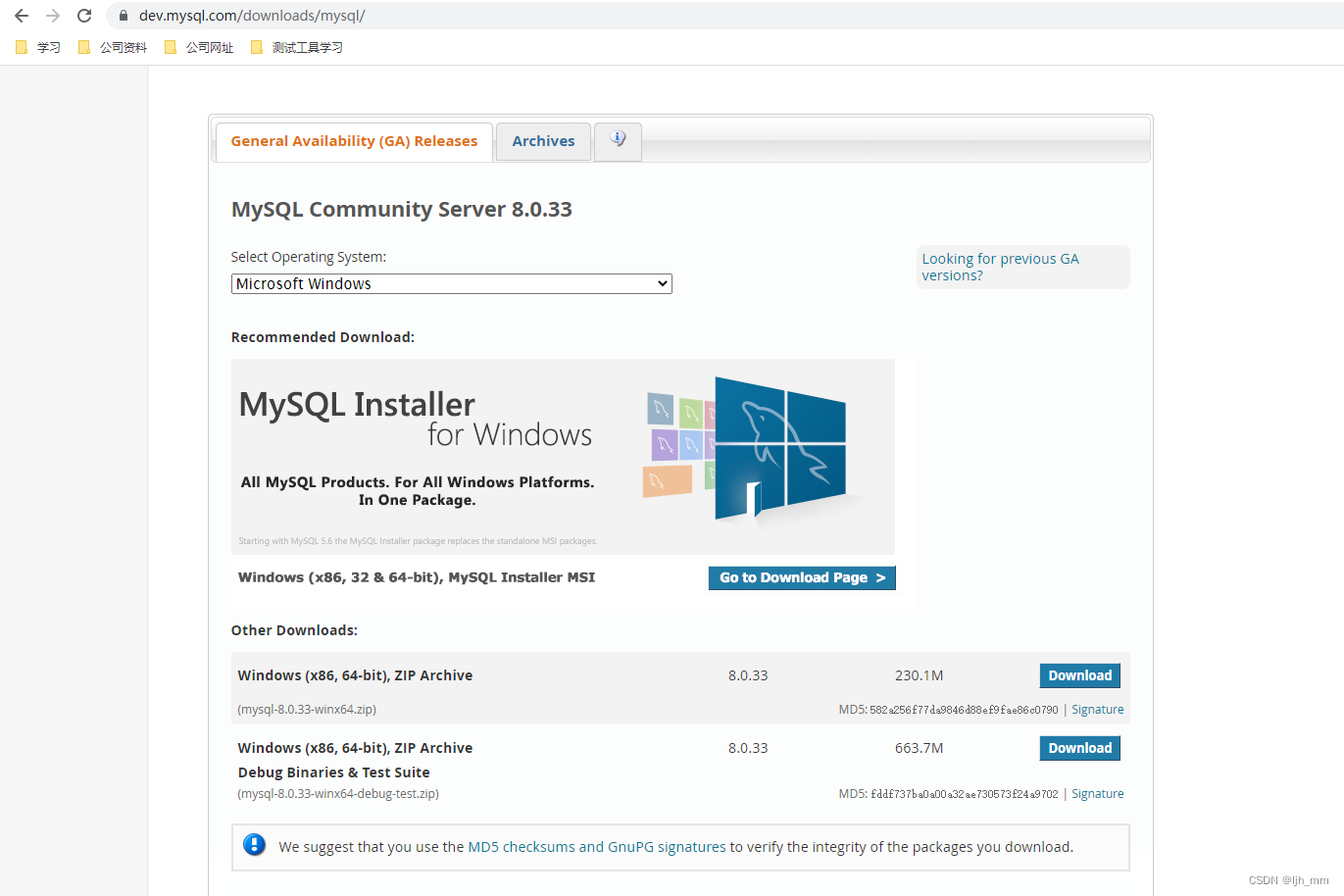This screenshot has height=896, width=1344.
Task: Click the blue info icon beside suggestion
Action: tap(254, 845)
